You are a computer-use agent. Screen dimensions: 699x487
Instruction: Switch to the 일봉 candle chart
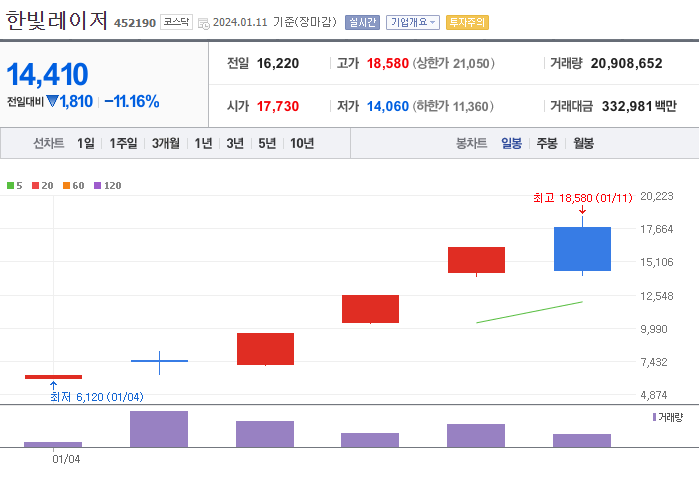pos(511,143)
